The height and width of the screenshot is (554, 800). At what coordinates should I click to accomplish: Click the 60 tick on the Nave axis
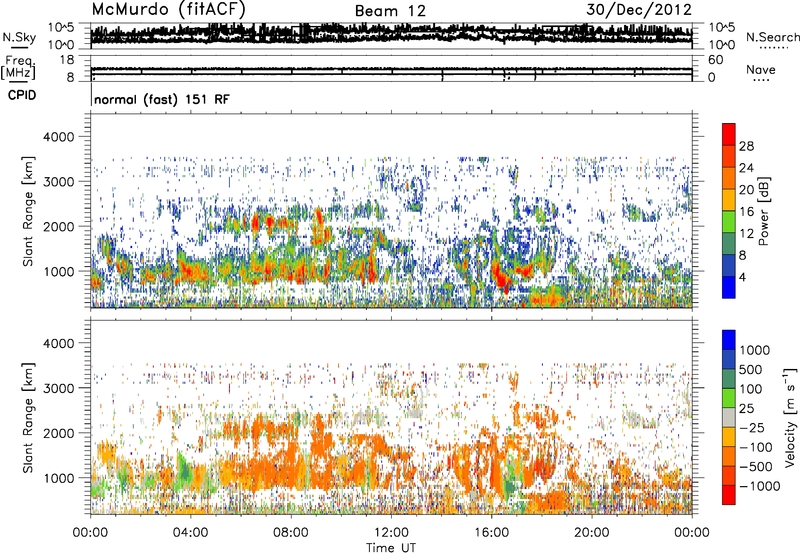(715, 60)
